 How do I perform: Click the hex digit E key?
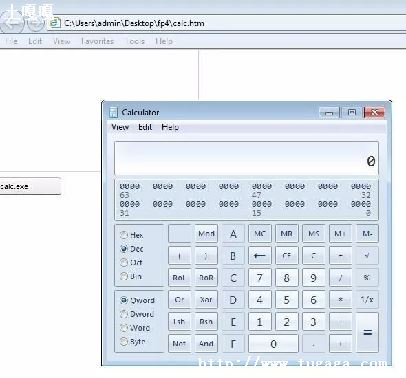pos(233,322)
